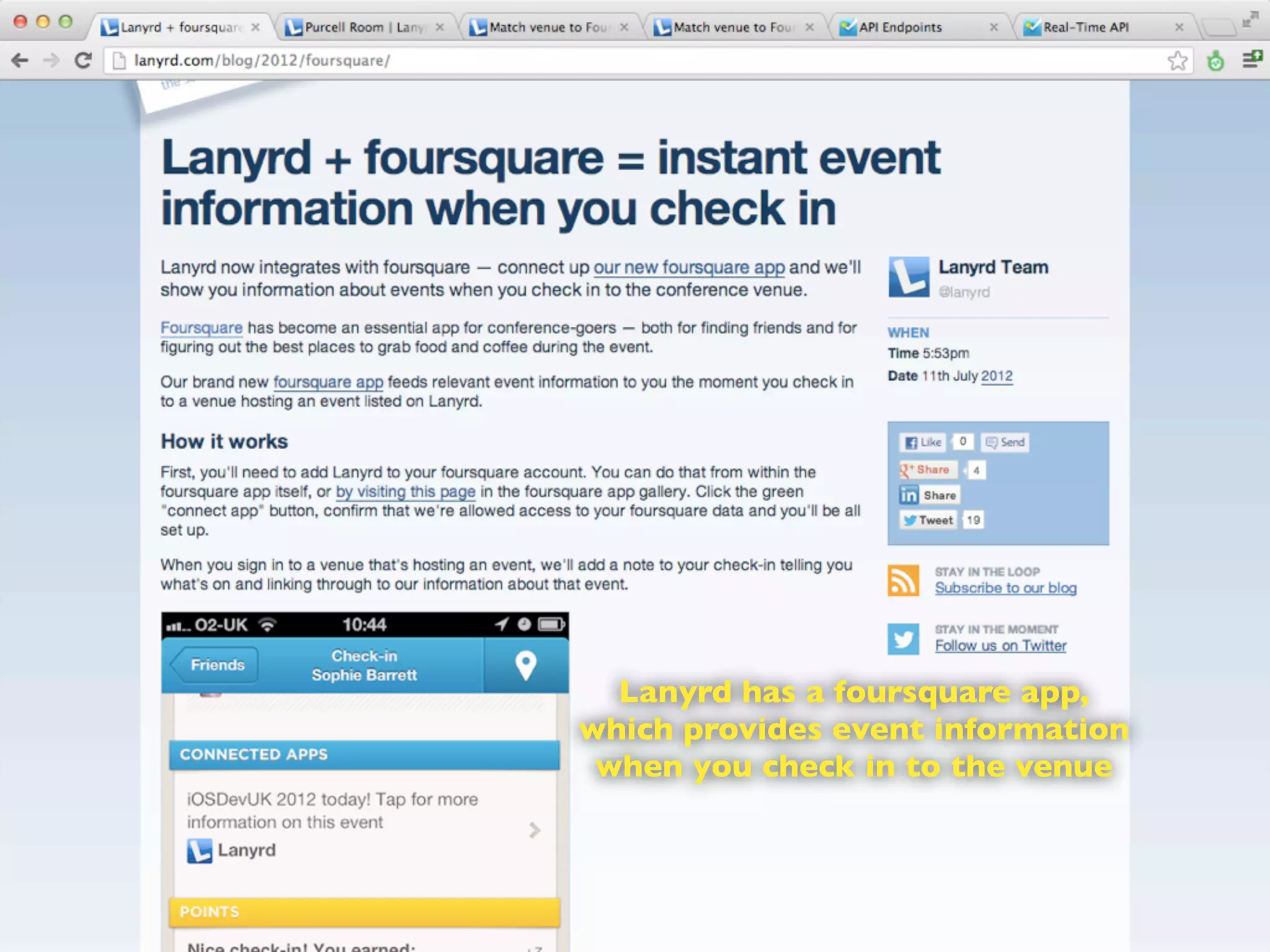This screenshot has width=1270, height=952.
Task: Switch to the first Match venue to Four tab
Action: pyautogui.click(x=549, y=27)
